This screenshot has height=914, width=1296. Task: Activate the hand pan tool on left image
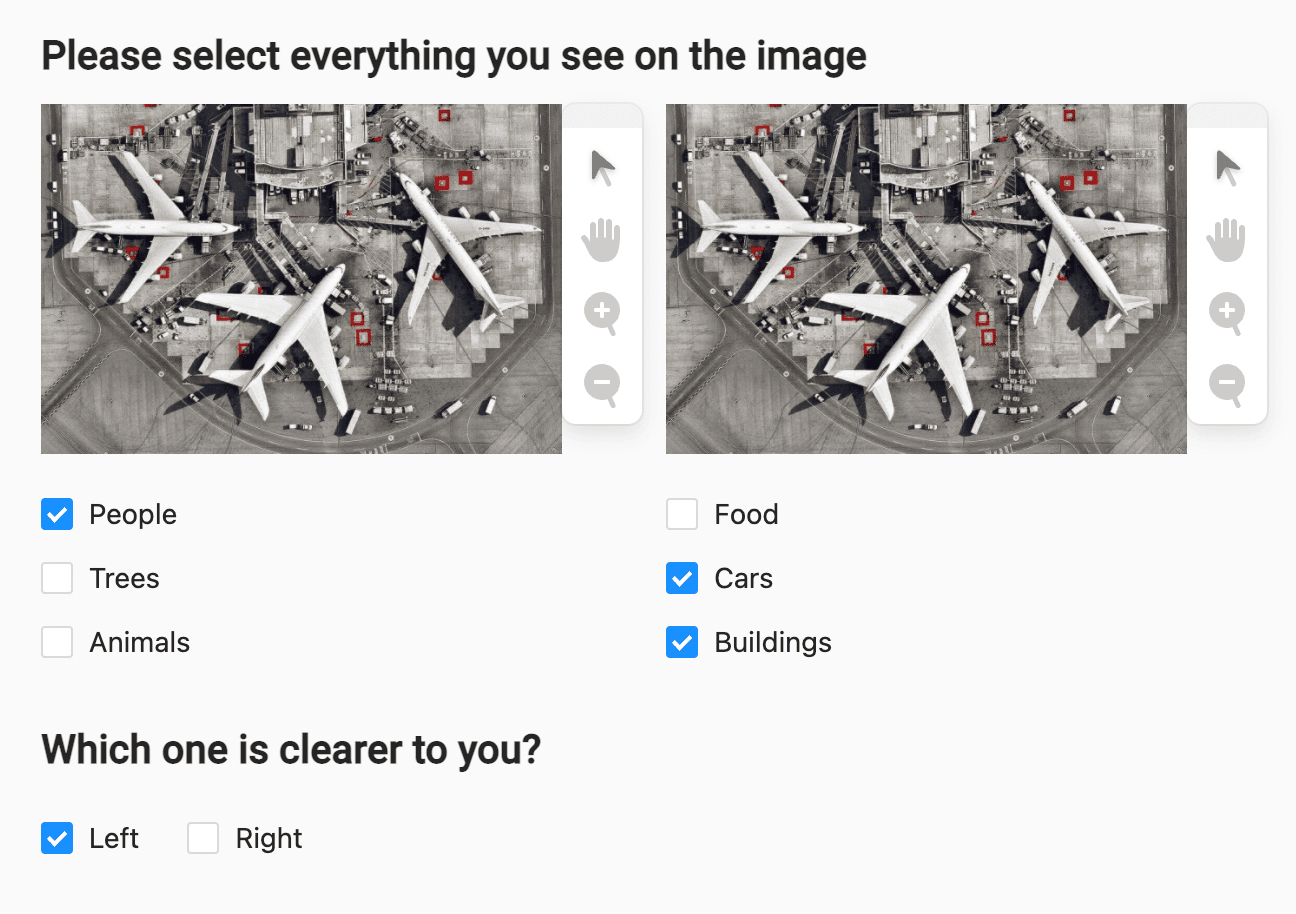(x=602, y=241)
